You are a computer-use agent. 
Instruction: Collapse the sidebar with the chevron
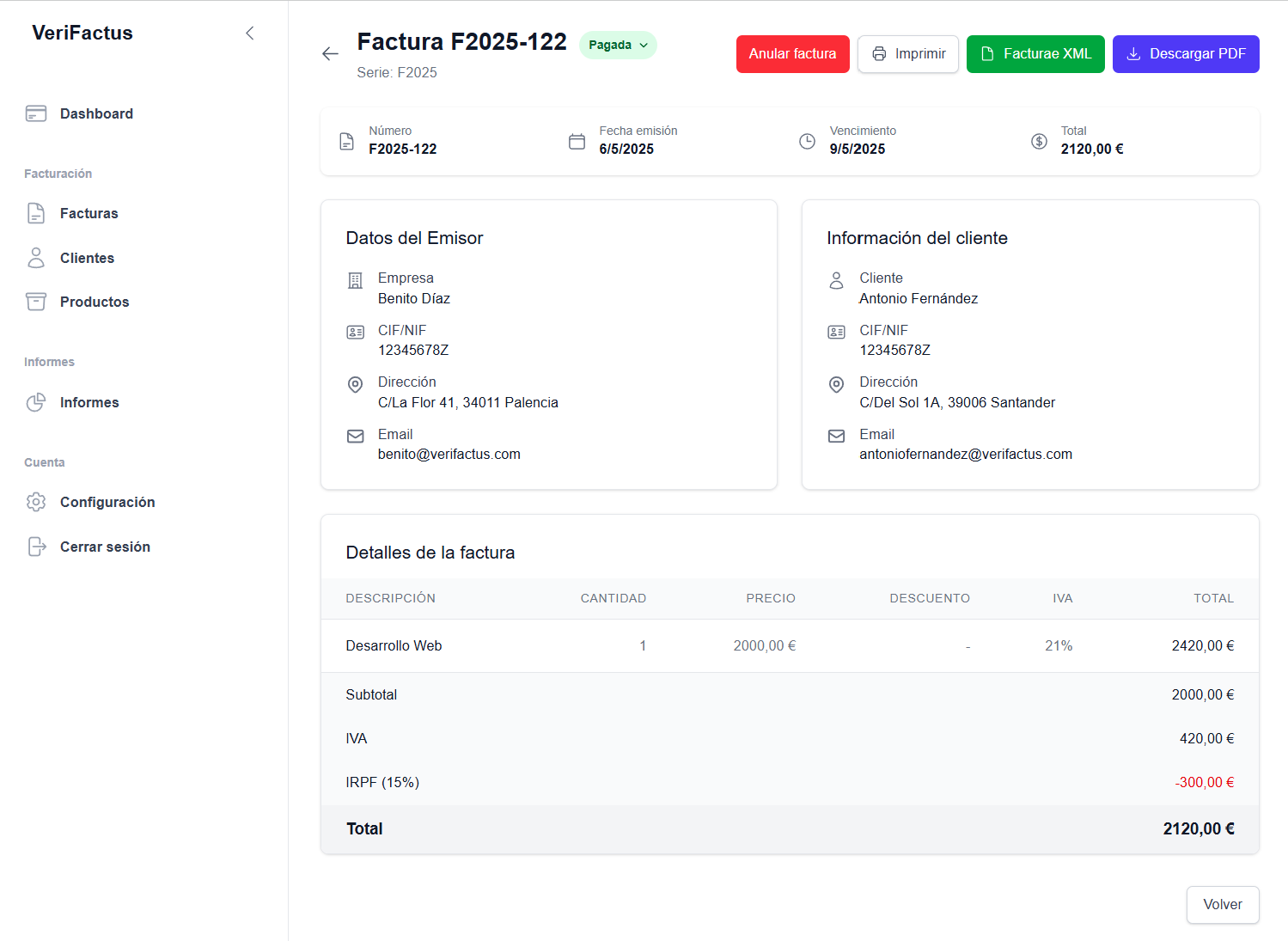(249, 33)
